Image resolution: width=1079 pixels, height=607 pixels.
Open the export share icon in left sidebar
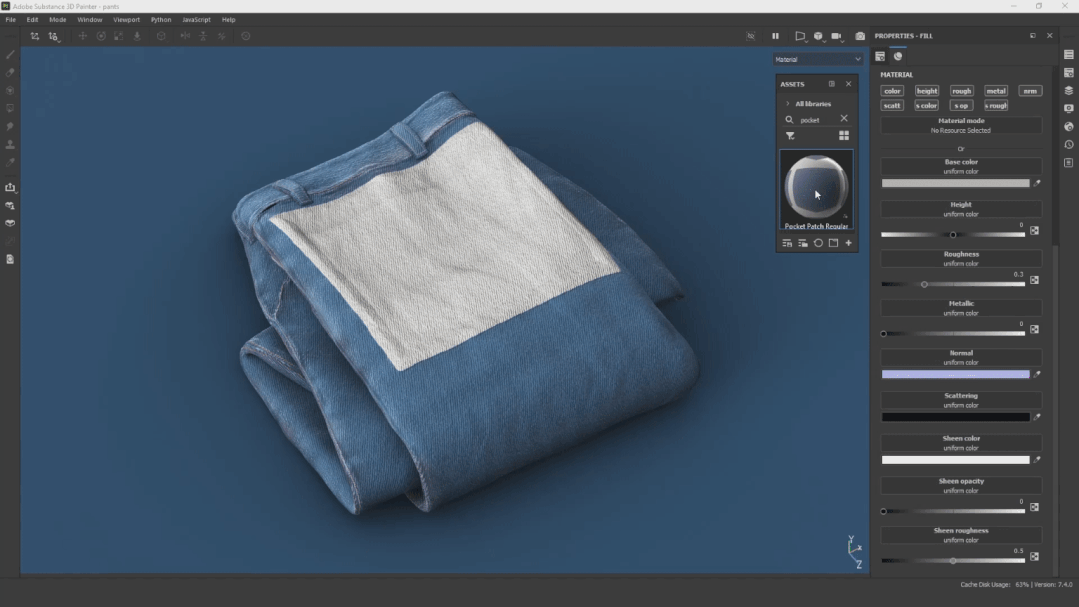10,187
